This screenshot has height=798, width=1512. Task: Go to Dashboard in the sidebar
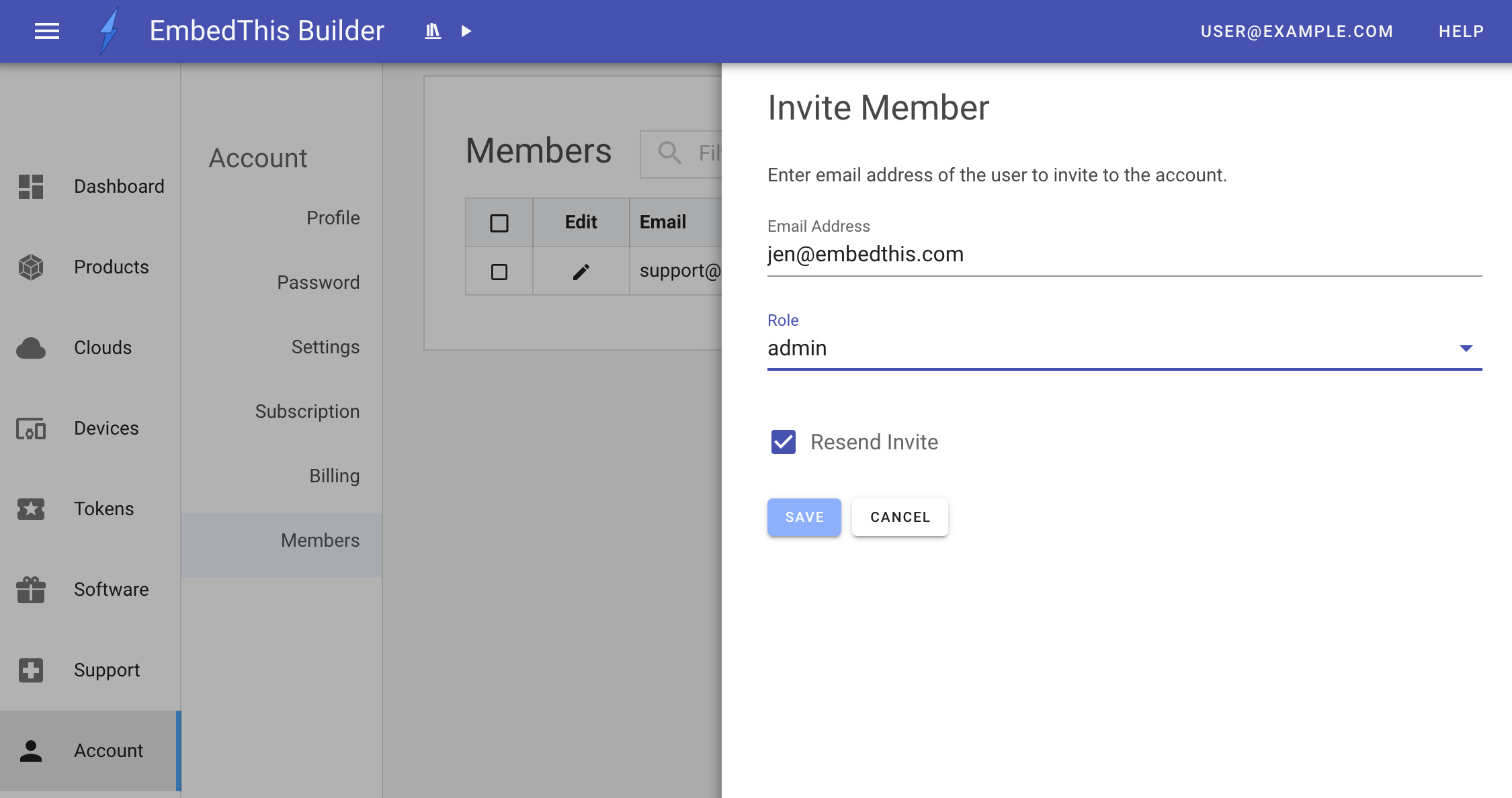[91, 187]
